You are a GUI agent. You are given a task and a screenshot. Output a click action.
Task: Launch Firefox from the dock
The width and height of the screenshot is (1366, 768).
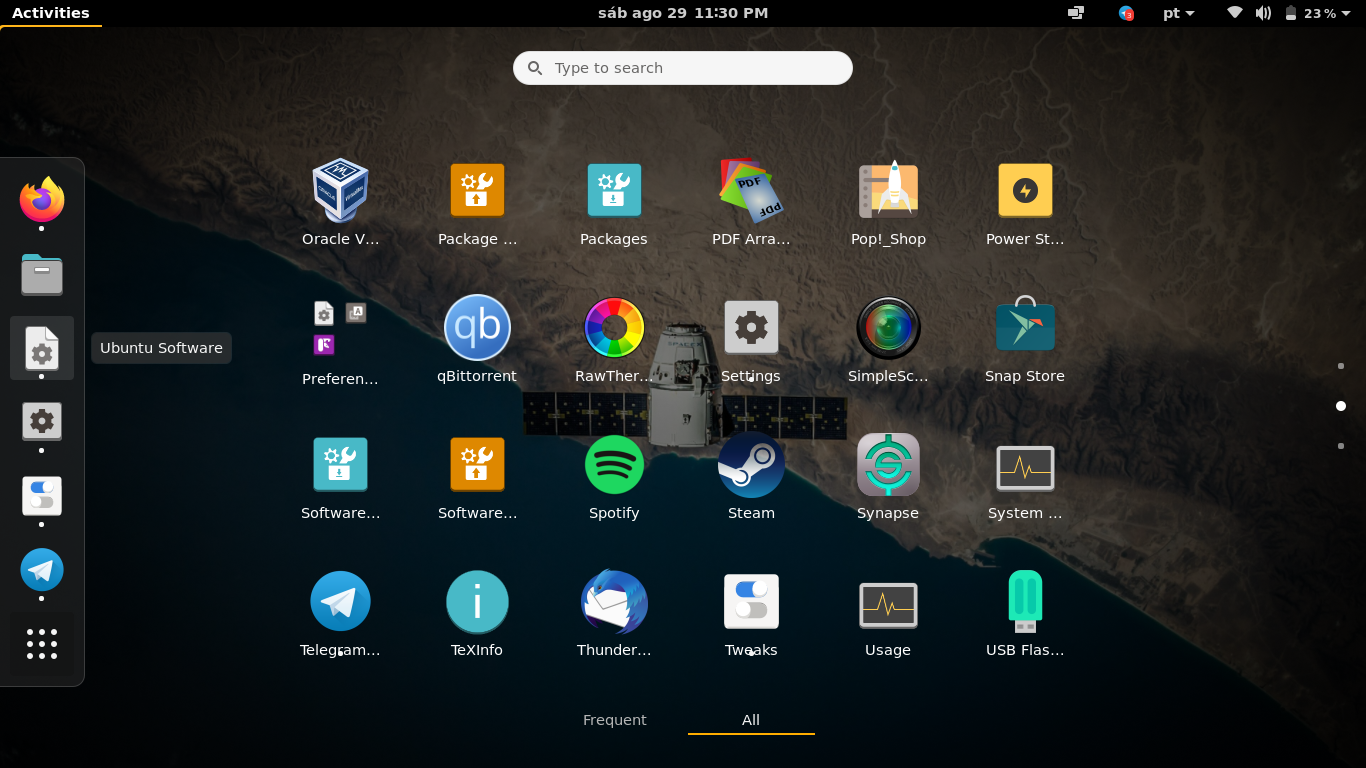42,198
